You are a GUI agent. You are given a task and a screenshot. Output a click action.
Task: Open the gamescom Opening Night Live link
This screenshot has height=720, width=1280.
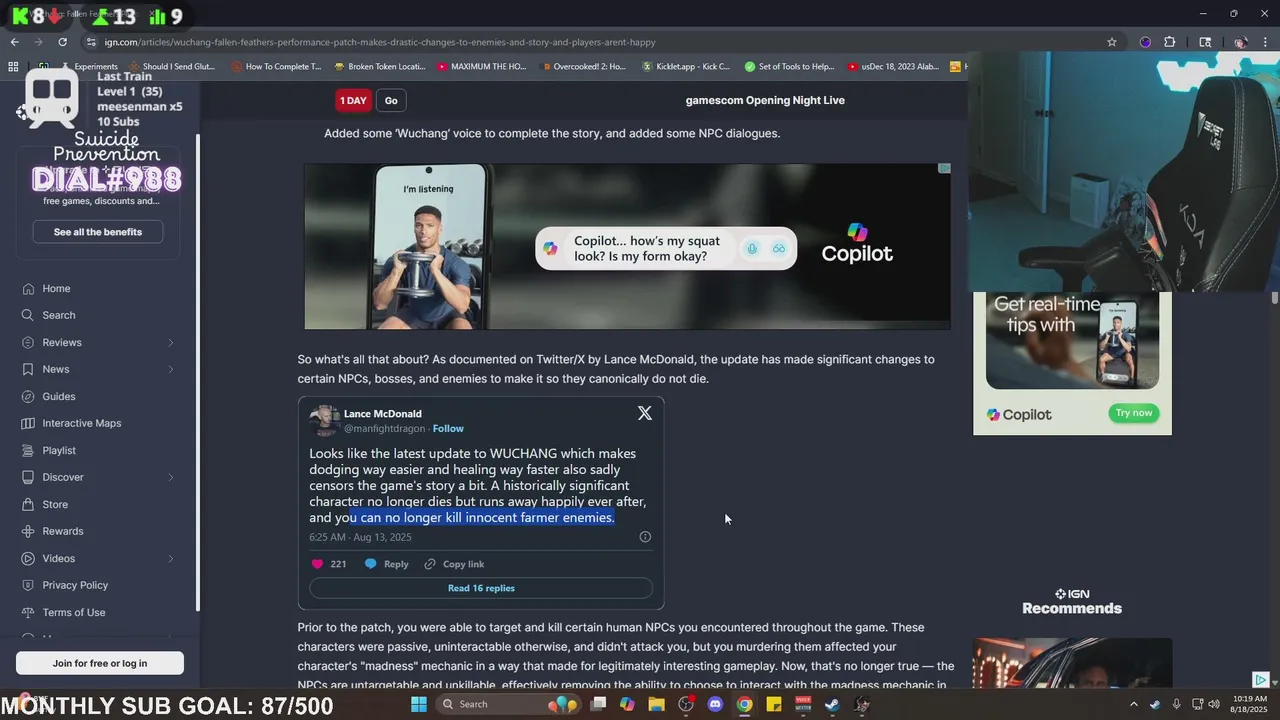(x=765, y=100)
